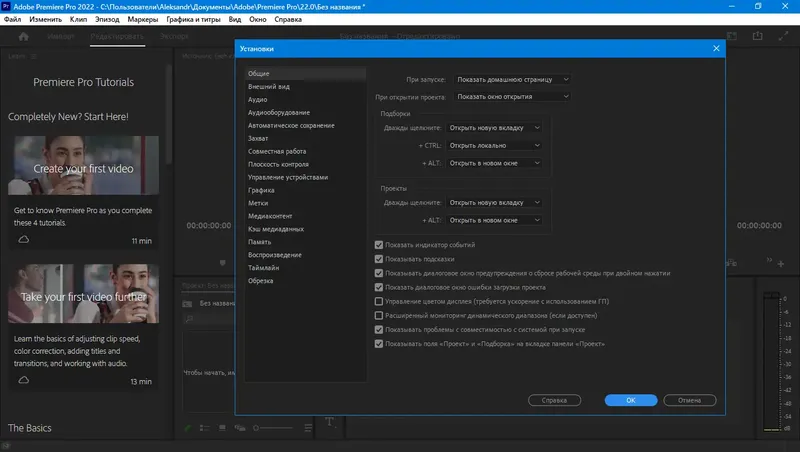
Task: Select the Type tool
Action: tap(330, 422)
